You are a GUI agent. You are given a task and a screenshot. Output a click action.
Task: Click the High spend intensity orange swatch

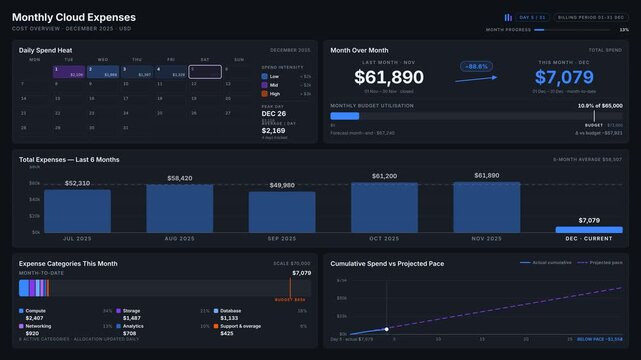coord(264,94)
